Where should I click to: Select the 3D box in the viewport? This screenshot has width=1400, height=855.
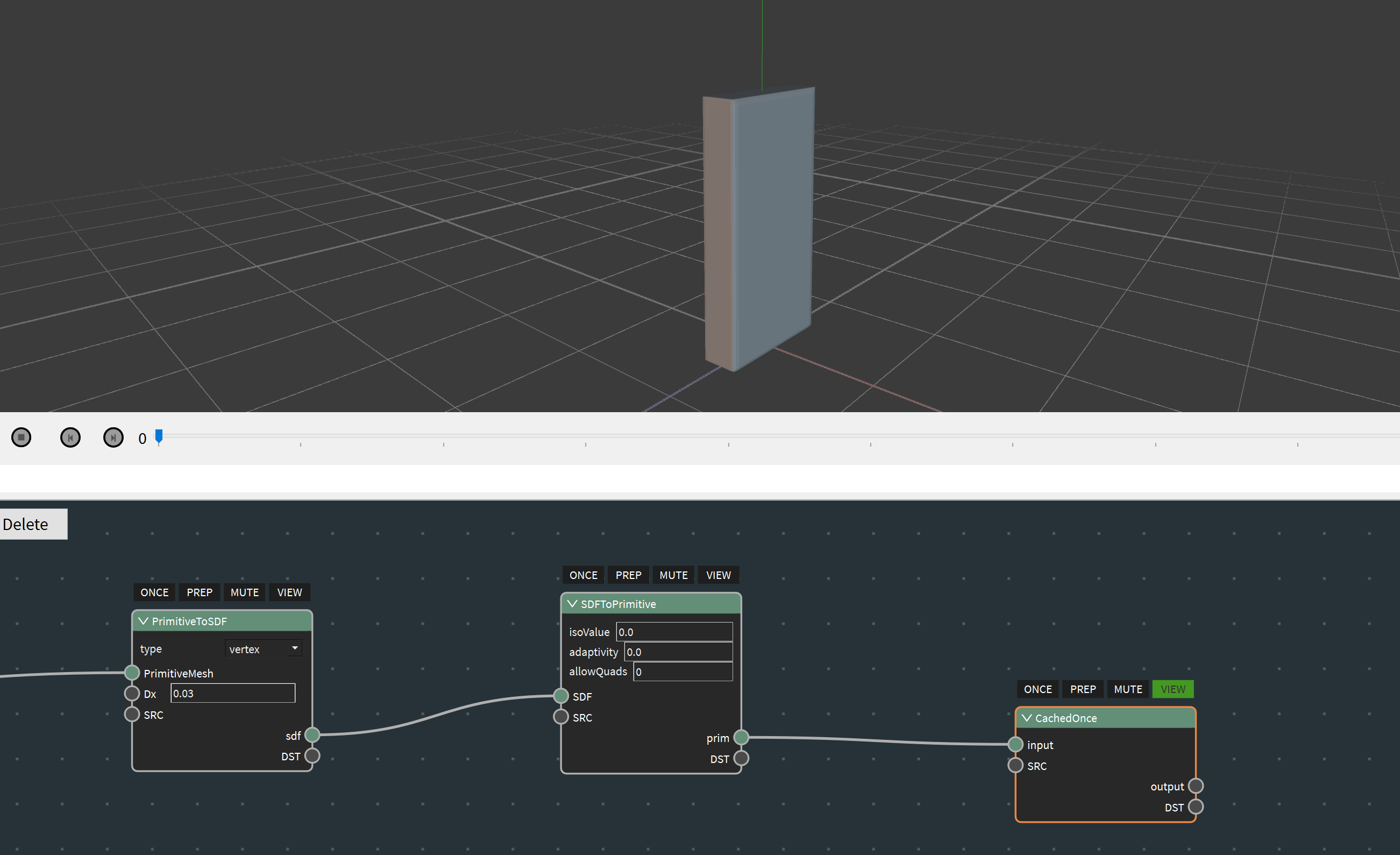click(759, 229)
